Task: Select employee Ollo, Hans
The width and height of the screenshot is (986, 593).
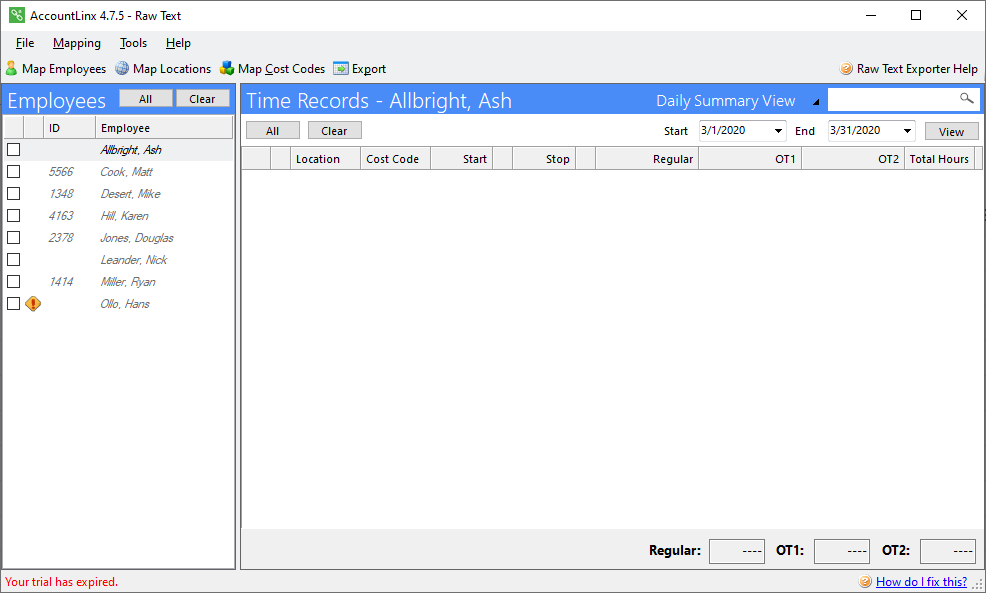Action: point(125,304)
